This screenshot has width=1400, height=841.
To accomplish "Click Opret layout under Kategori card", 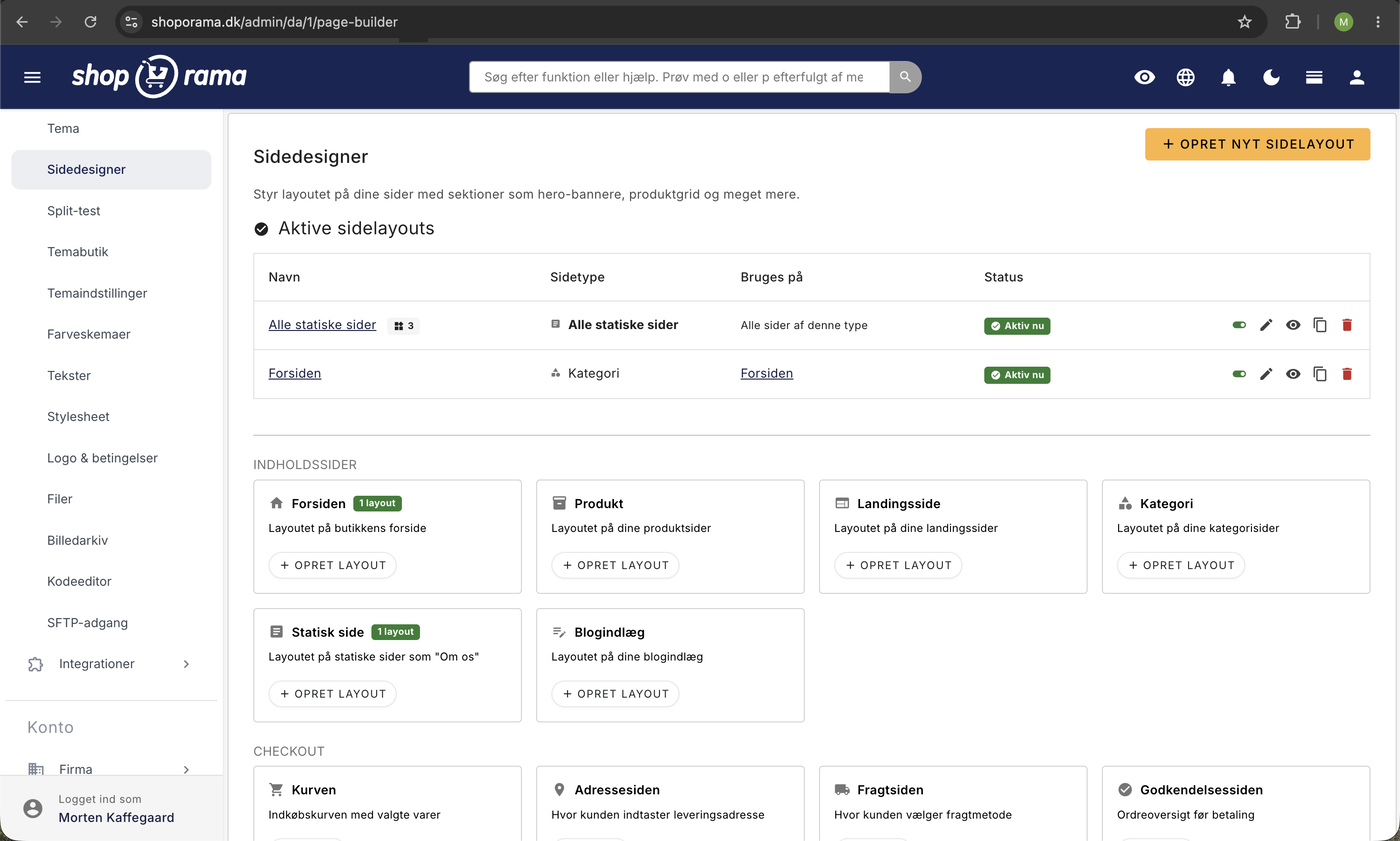I will tap(1181, 565).
